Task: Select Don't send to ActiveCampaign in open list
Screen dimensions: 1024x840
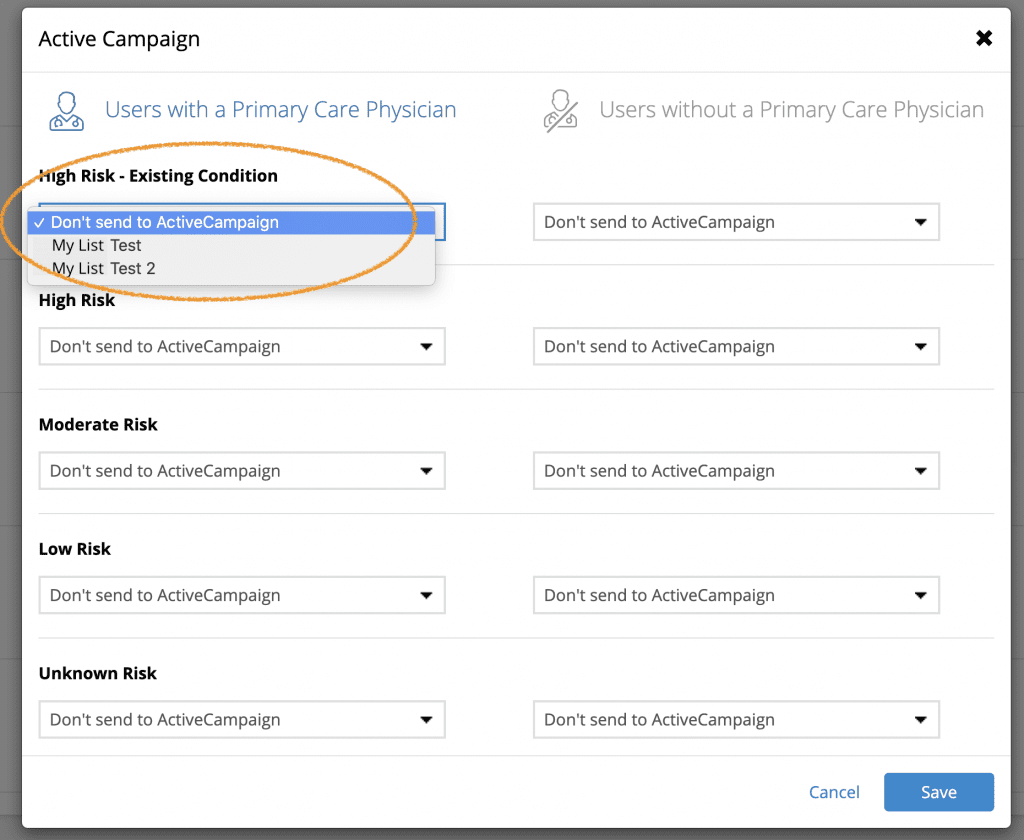Action: point(231,222)
